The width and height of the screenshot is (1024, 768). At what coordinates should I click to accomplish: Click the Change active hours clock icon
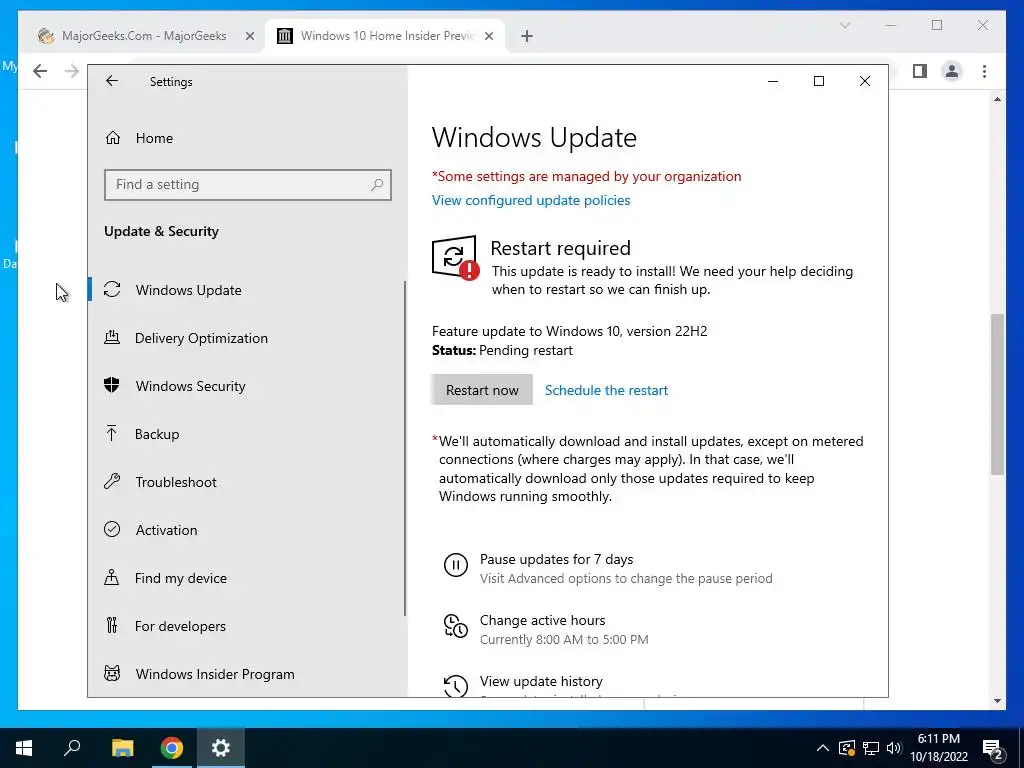pyautogui.click(x=456, y=626)
